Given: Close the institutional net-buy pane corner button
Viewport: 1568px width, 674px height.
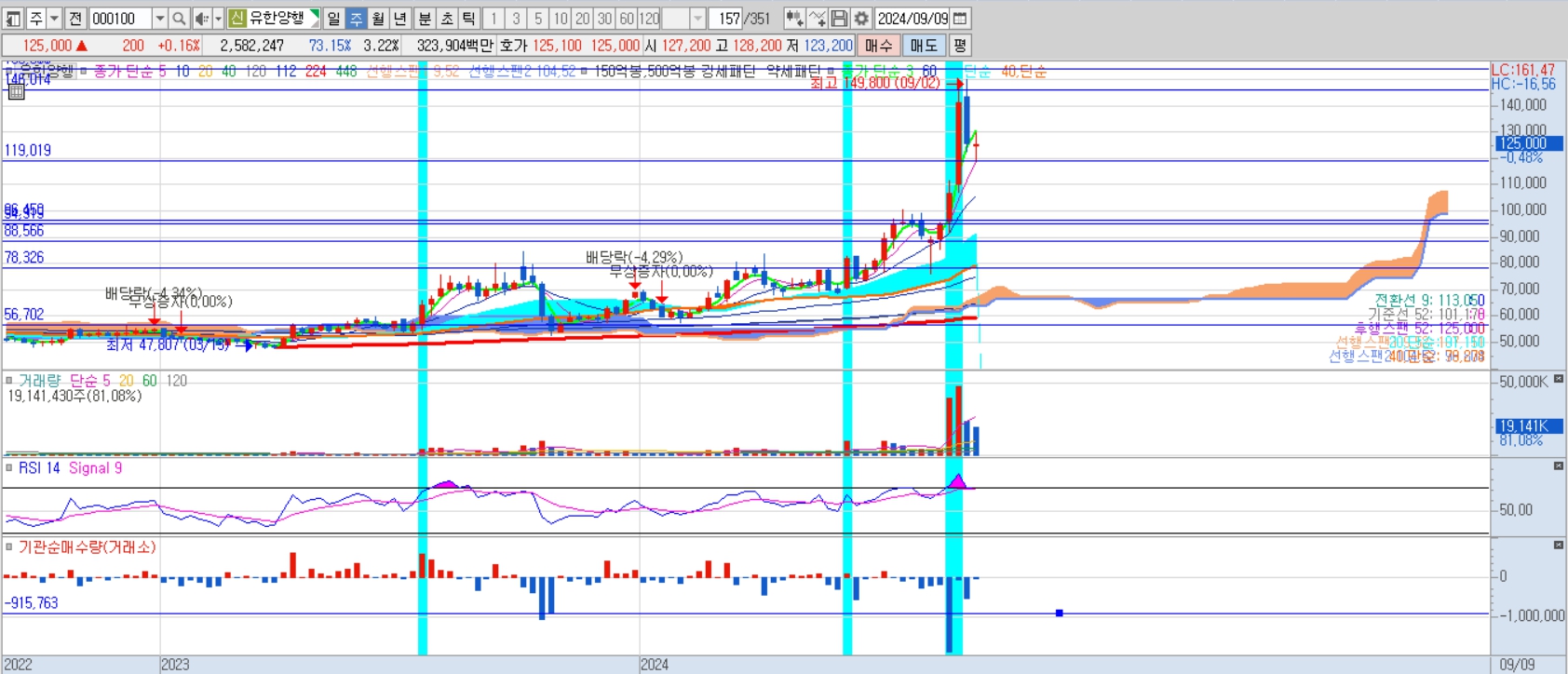Looking at the screenshot, I should click(x=1559, y=545).
